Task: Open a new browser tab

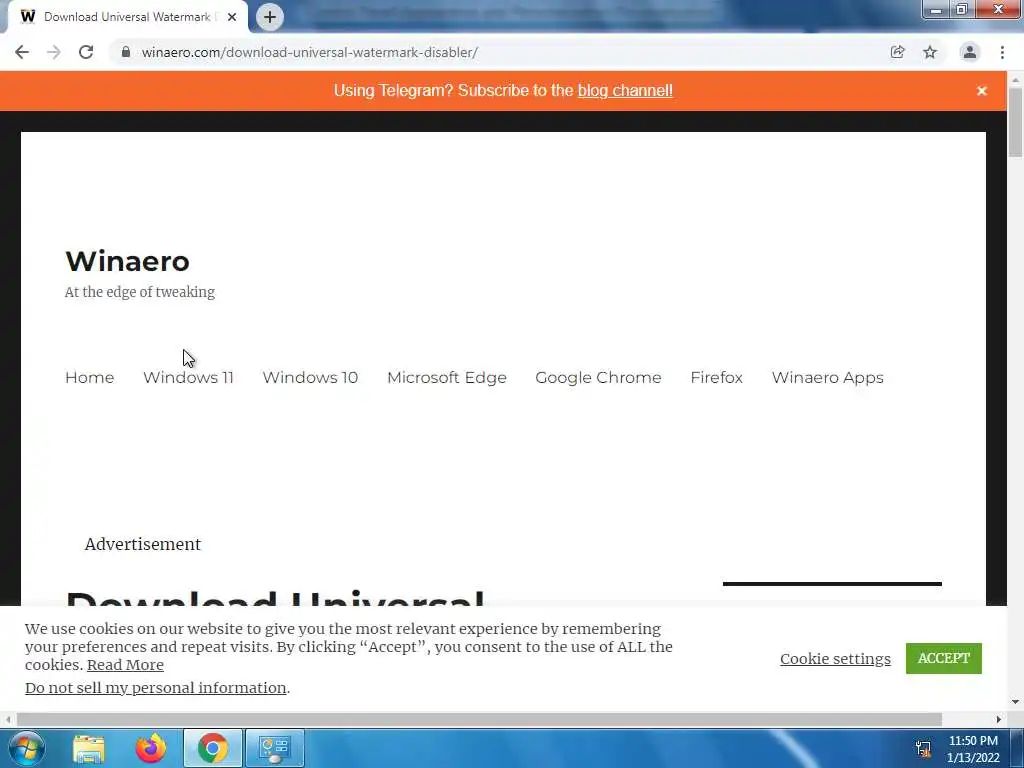Action: (270, 17)
